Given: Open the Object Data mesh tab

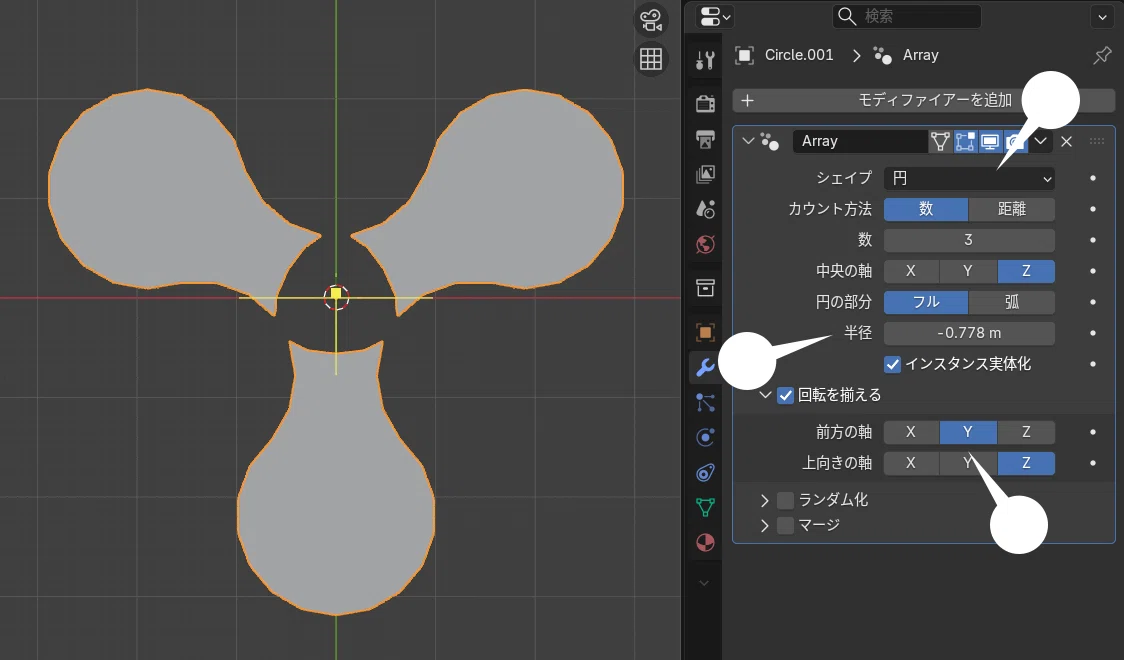Looking at the screenshot, I should point(705,507).
